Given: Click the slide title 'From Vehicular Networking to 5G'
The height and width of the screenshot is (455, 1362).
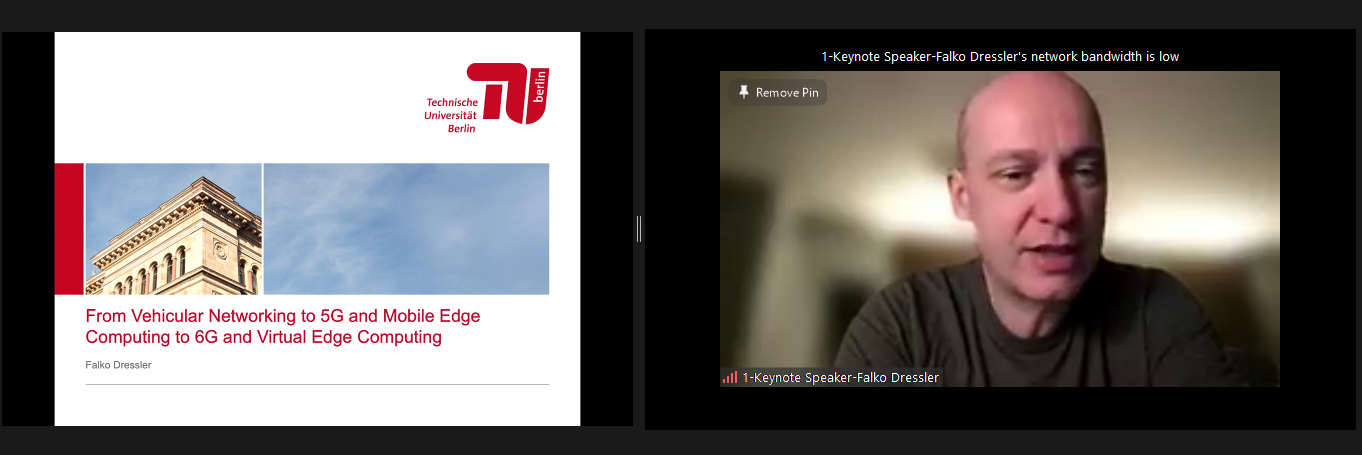Looking at the screenshot, I should point(283,326).
